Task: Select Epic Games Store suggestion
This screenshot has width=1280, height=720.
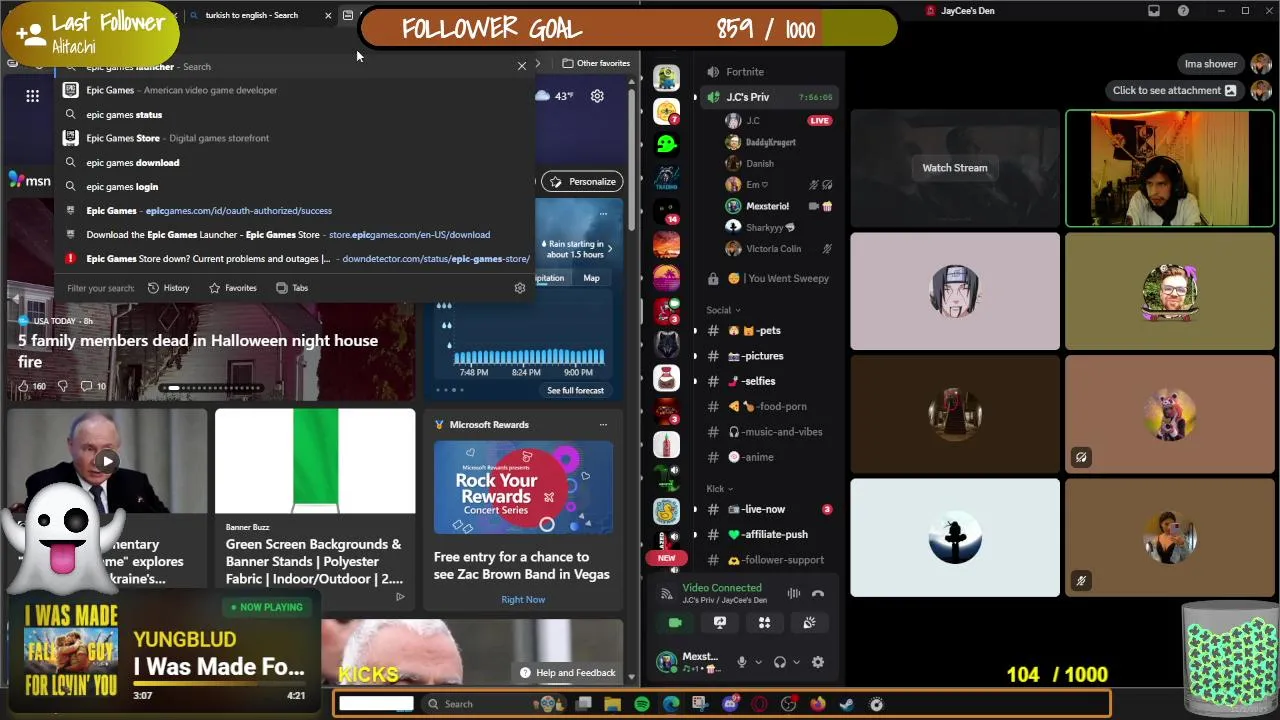Action: click(296, 138)
